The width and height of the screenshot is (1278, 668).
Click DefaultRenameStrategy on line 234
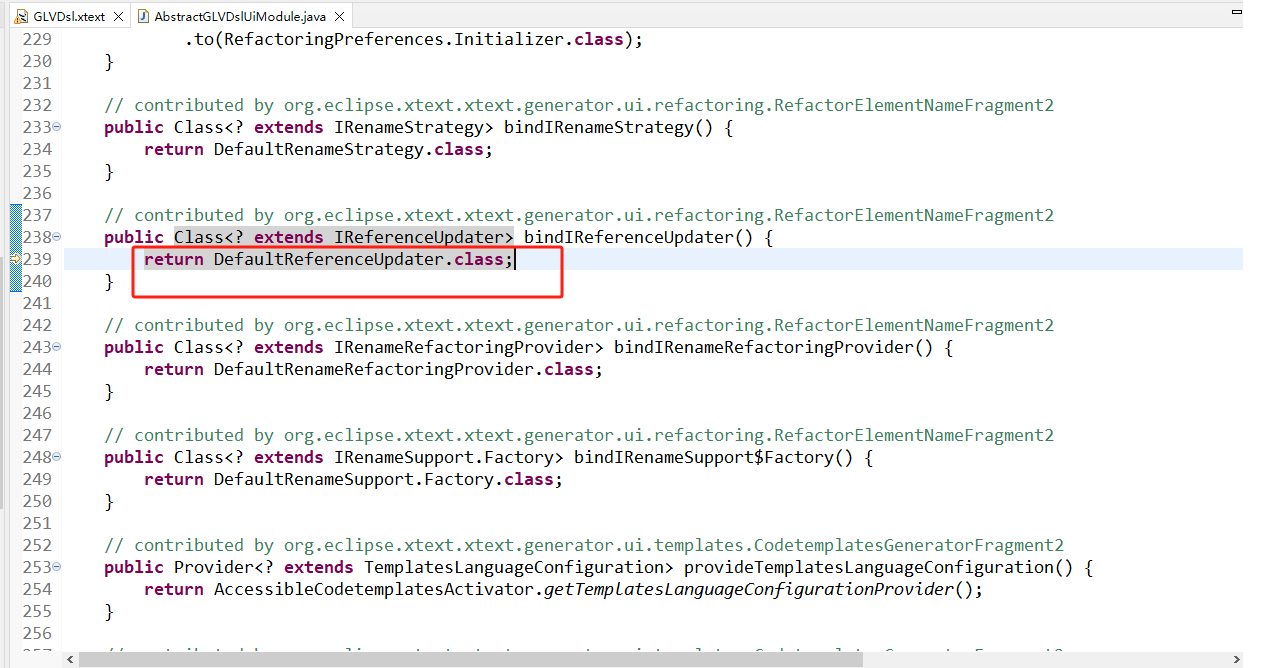tap(318, 149)
